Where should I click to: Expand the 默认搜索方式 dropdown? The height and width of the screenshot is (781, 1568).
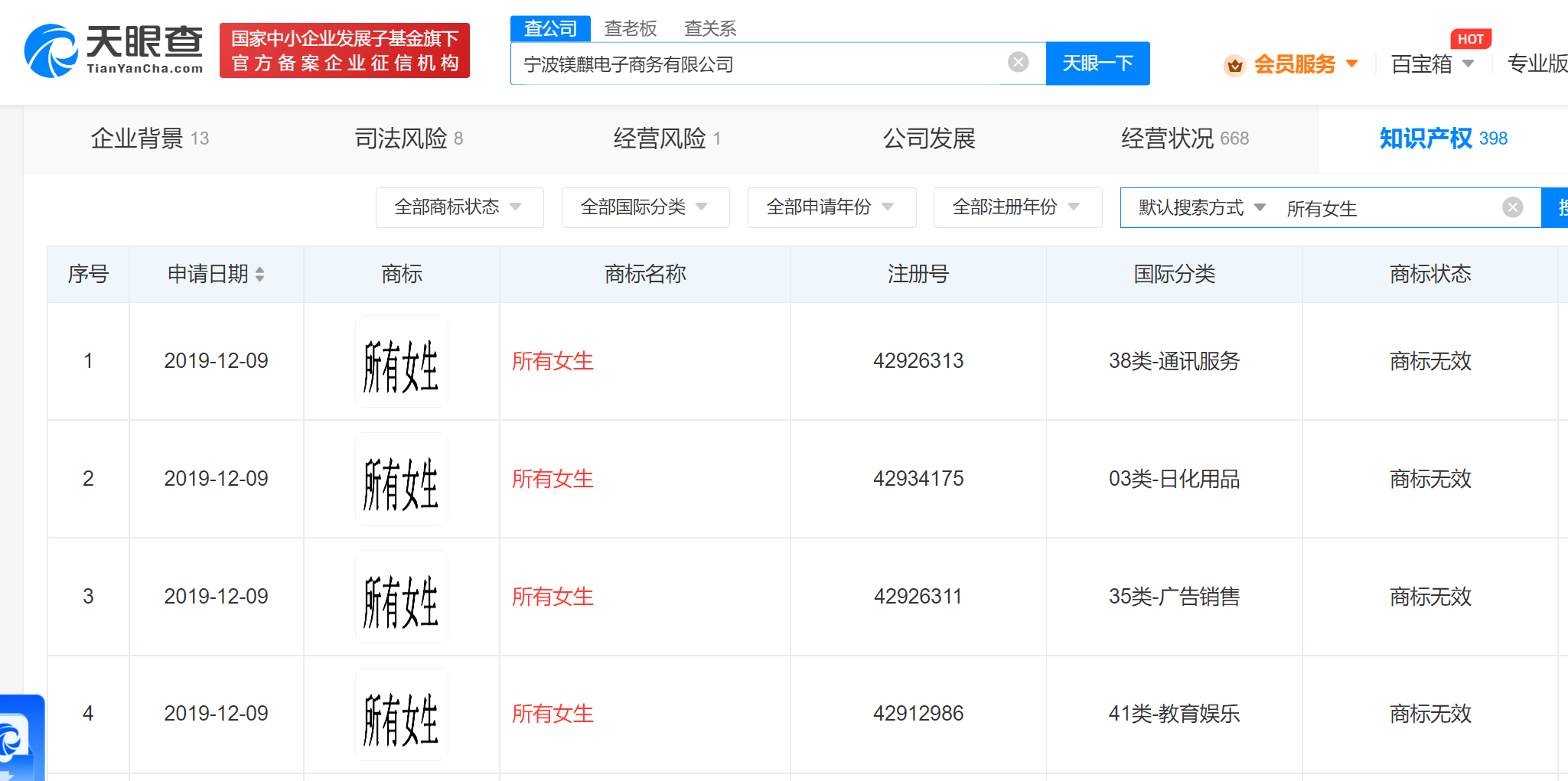1201,207
